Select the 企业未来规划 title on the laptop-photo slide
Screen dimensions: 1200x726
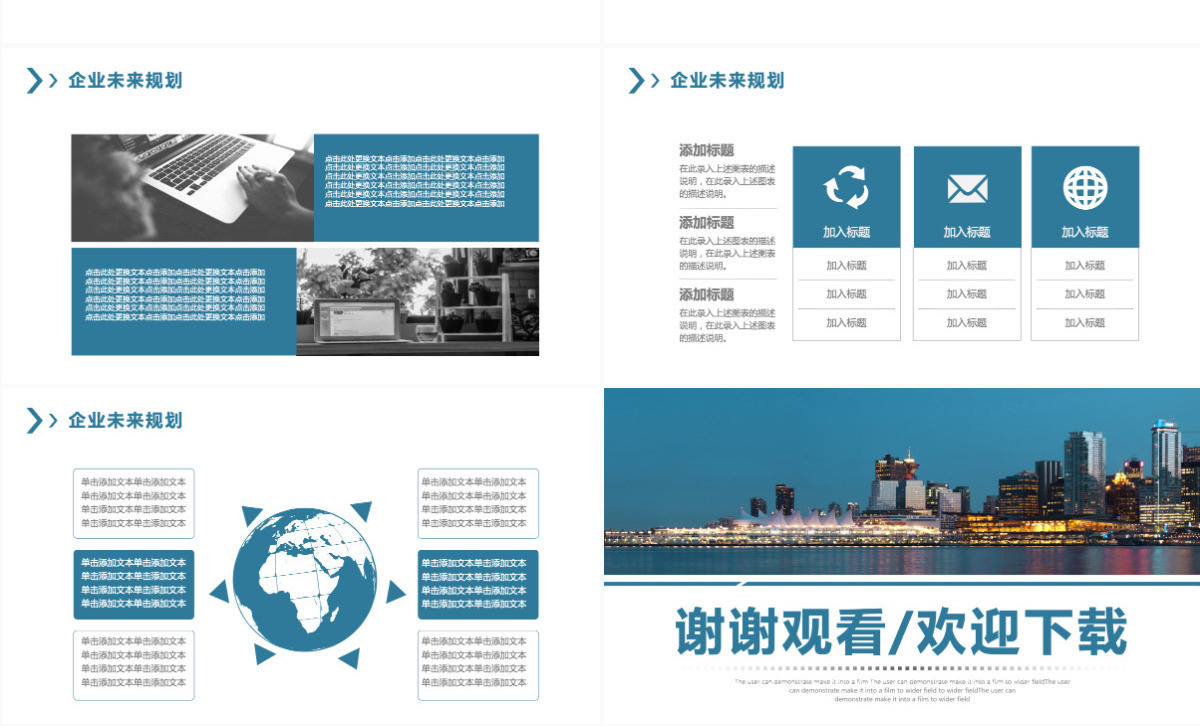point(125,81)
